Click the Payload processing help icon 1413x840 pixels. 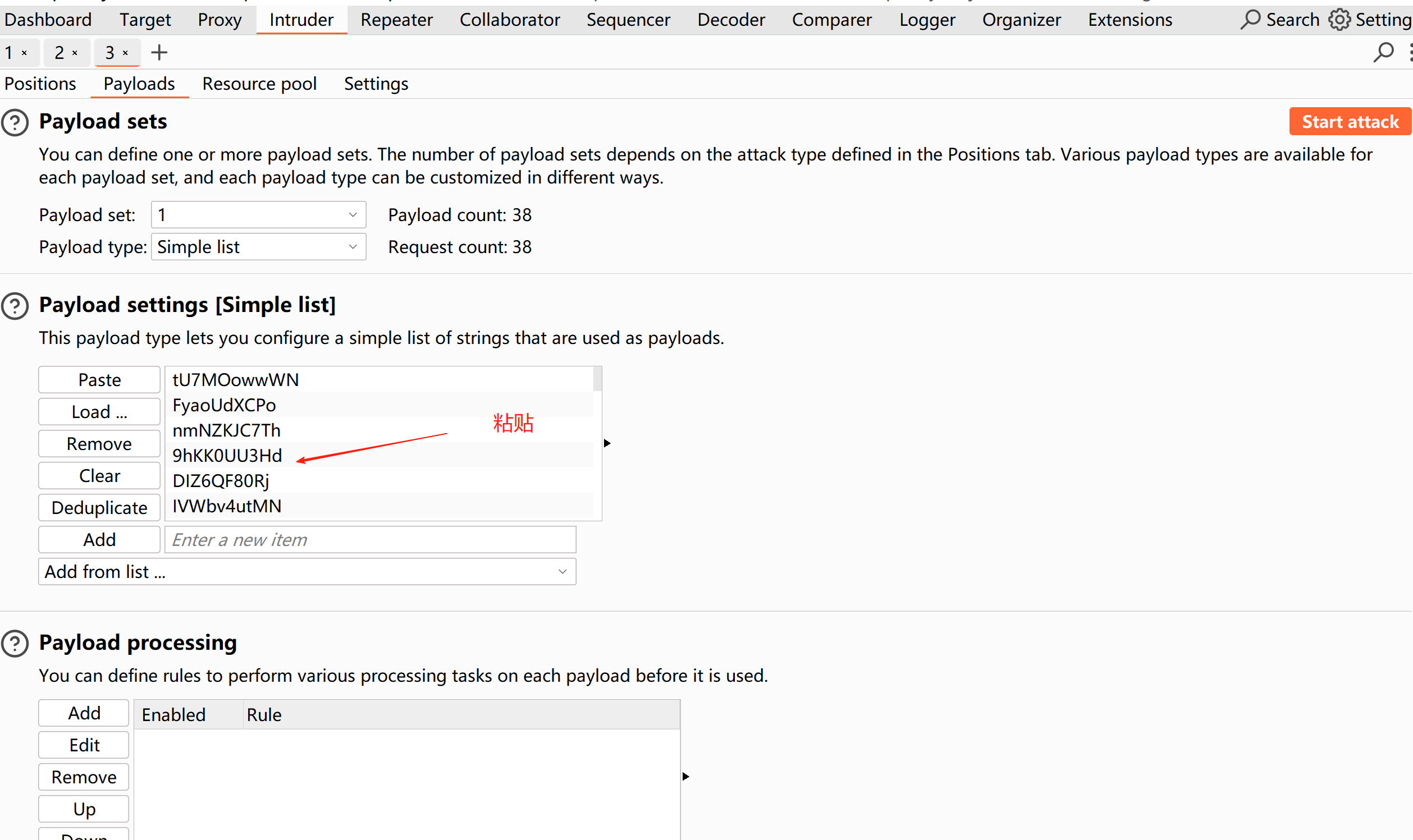point(15,644)
